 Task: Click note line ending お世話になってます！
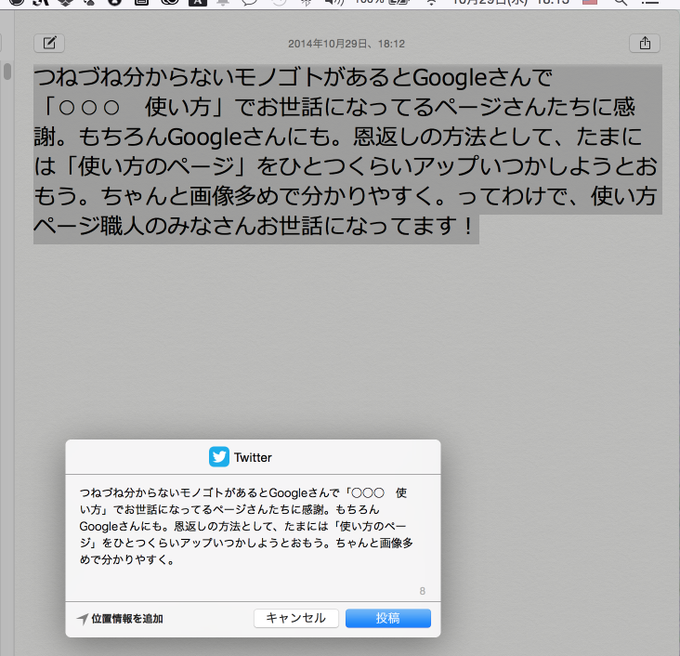click(255, 226)
